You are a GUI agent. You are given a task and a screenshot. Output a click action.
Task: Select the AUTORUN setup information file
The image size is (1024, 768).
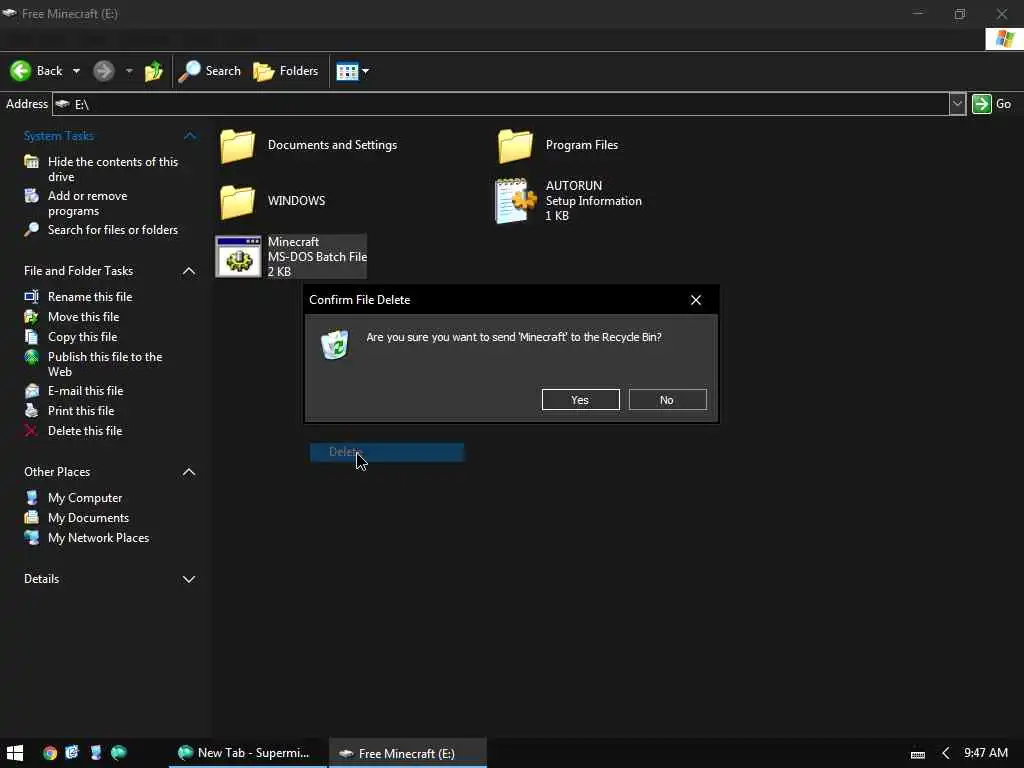(x=568, y=200)
